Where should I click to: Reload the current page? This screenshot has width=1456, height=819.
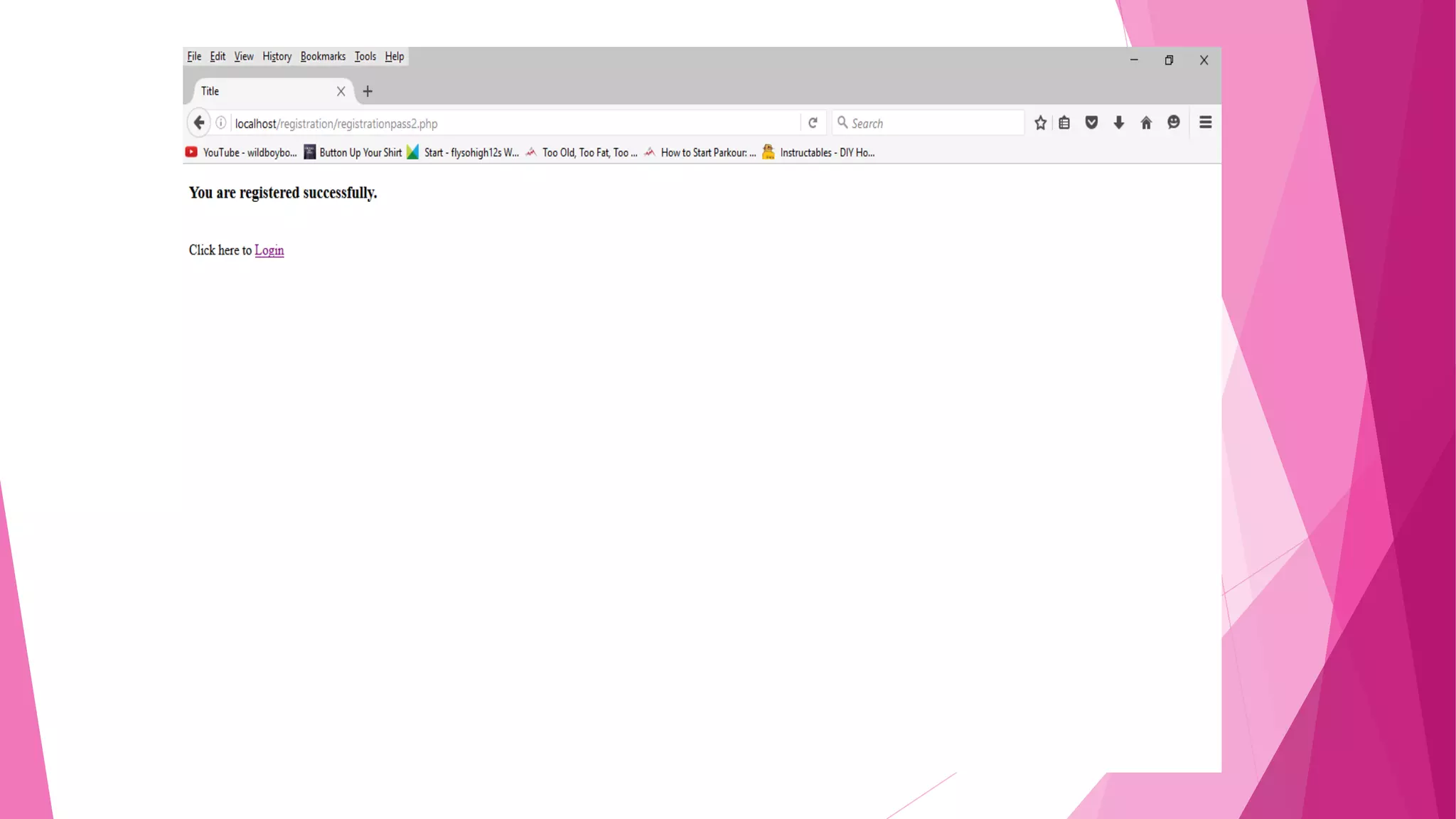[813, 123]
